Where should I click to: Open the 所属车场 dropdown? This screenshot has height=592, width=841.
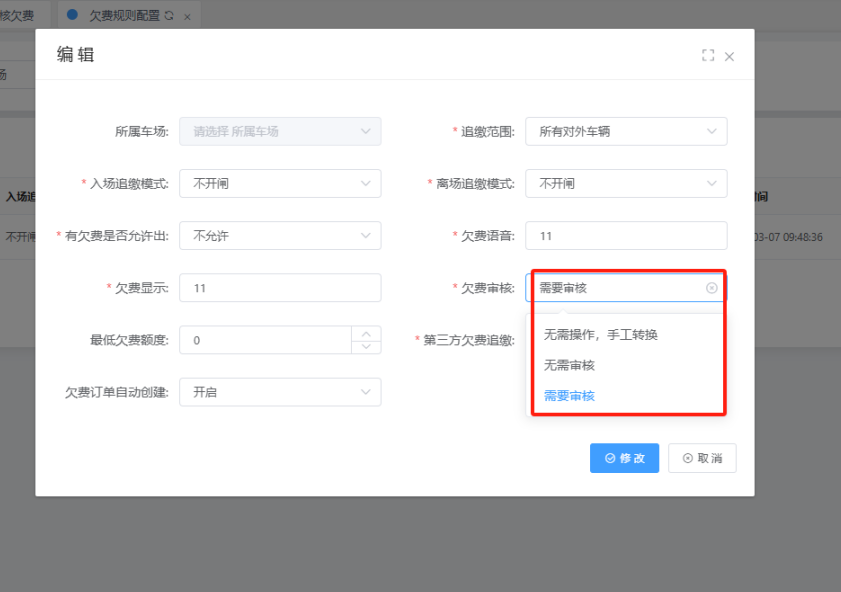point(280,131)
